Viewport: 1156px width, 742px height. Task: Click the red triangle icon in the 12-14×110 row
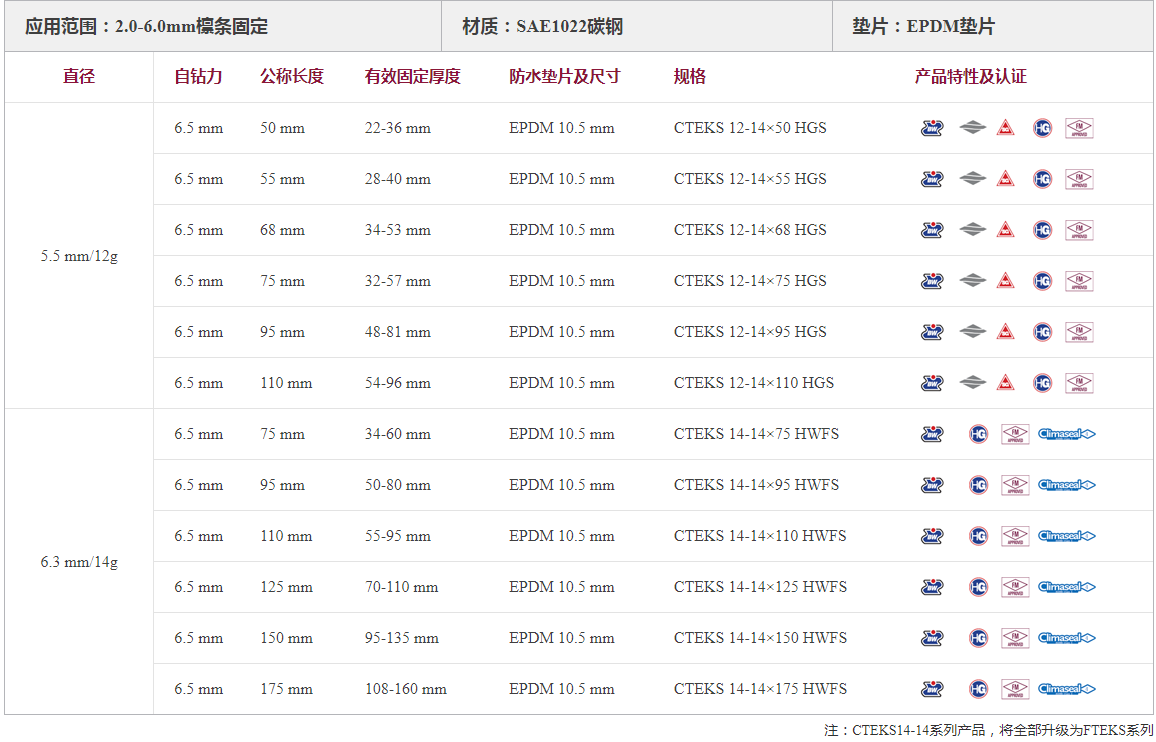(x=1006, y=383)
